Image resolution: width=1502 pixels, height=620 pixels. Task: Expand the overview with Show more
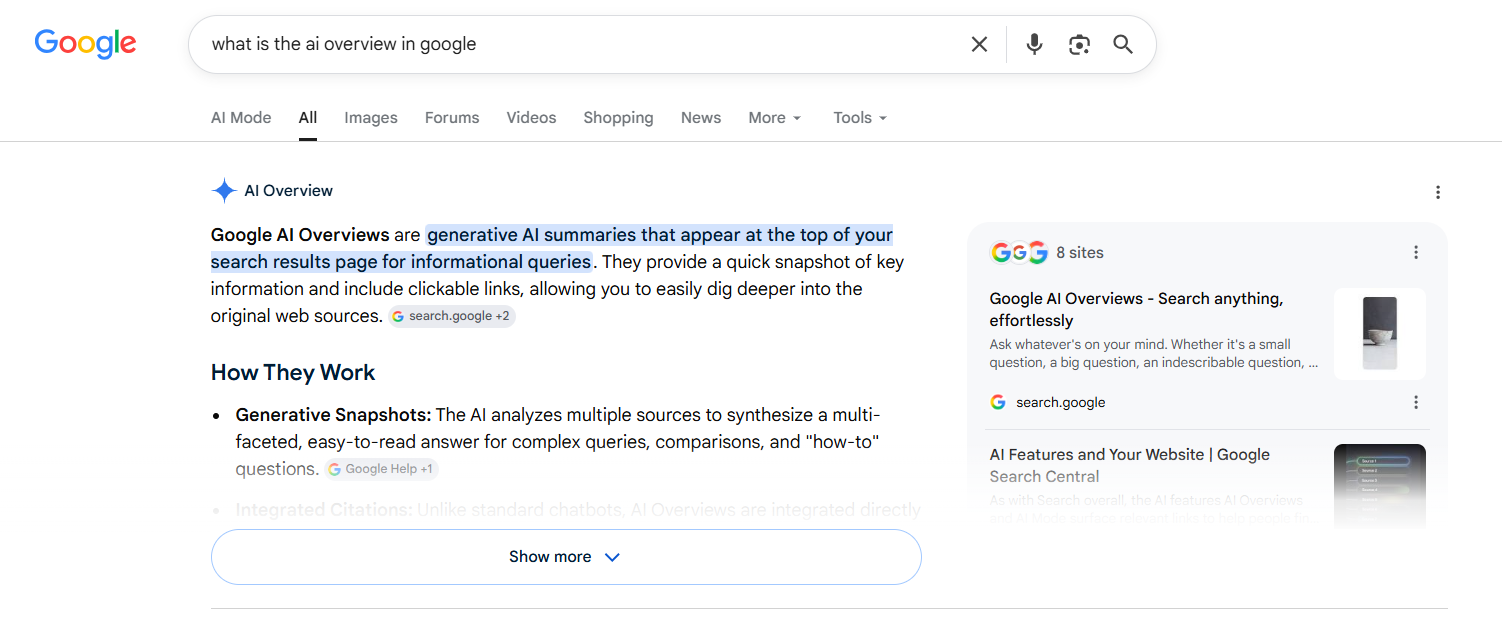[x=566, y=557]
